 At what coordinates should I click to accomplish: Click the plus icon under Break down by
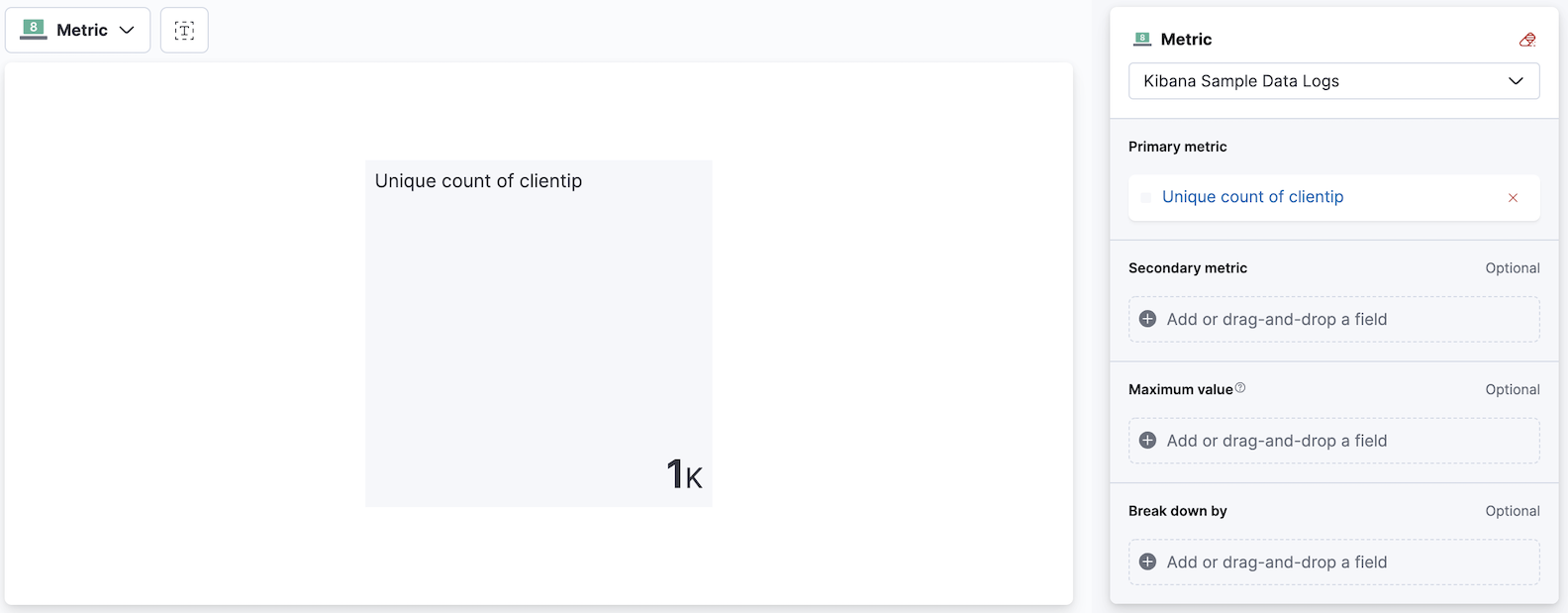pyautogui.click(x=1147, y=562)
